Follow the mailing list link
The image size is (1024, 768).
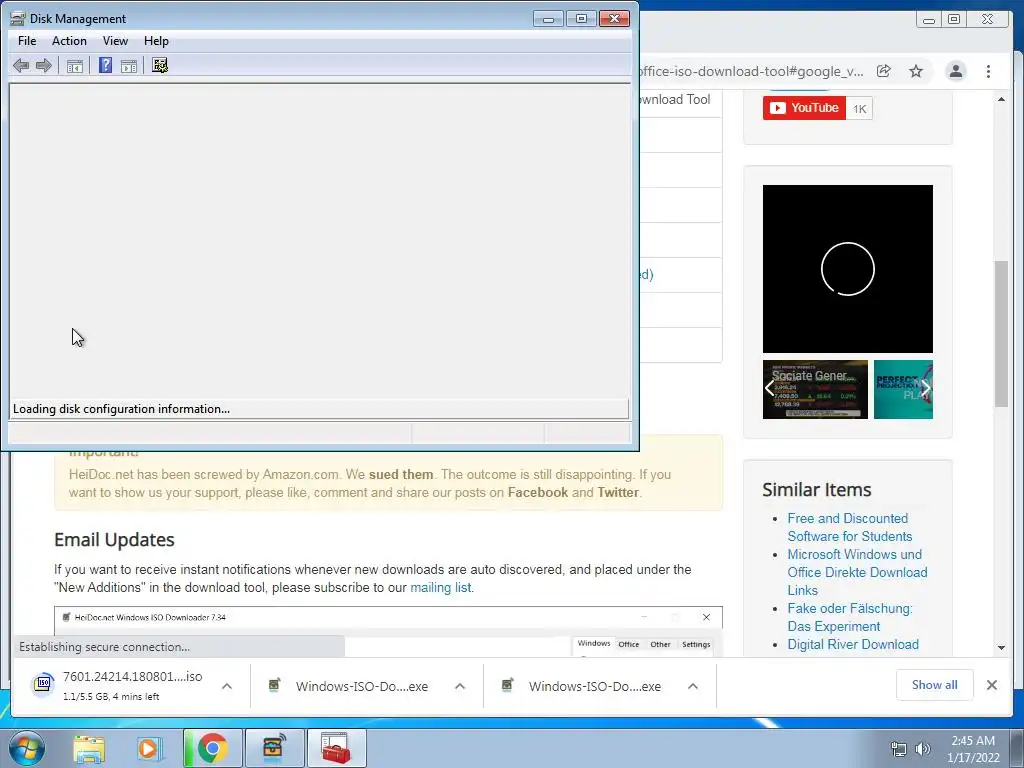click(x=440, y=587)
